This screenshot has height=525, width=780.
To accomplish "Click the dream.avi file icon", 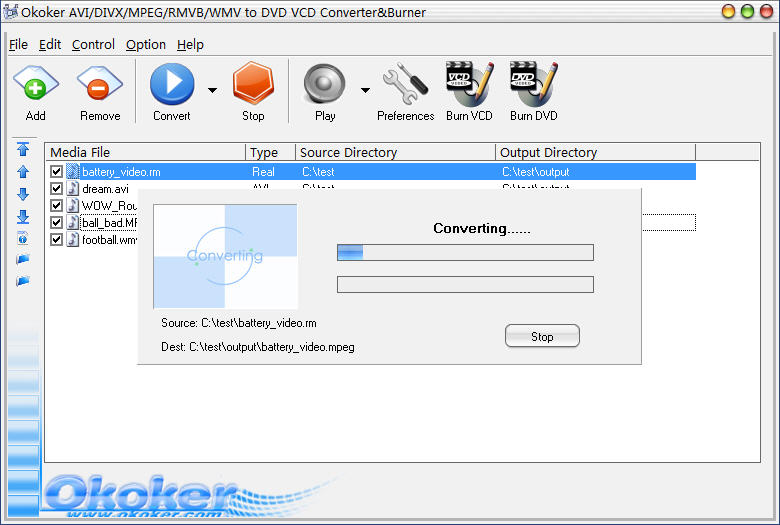I will pos(73,189).
